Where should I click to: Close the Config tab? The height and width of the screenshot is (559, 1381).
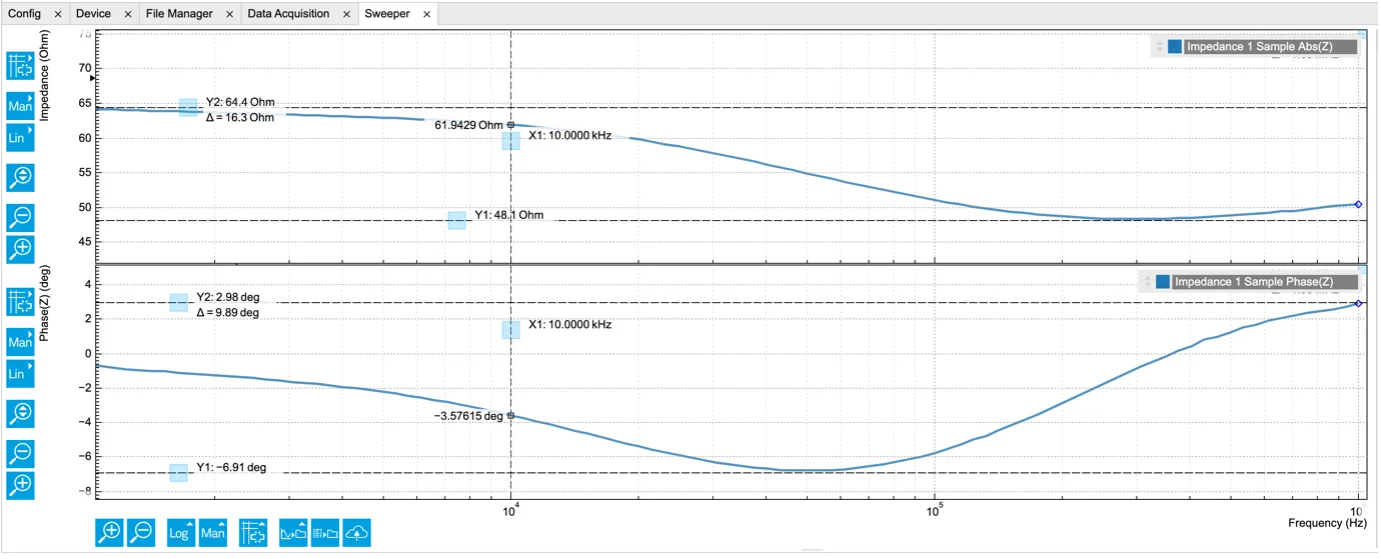click(x=58, y=14)
